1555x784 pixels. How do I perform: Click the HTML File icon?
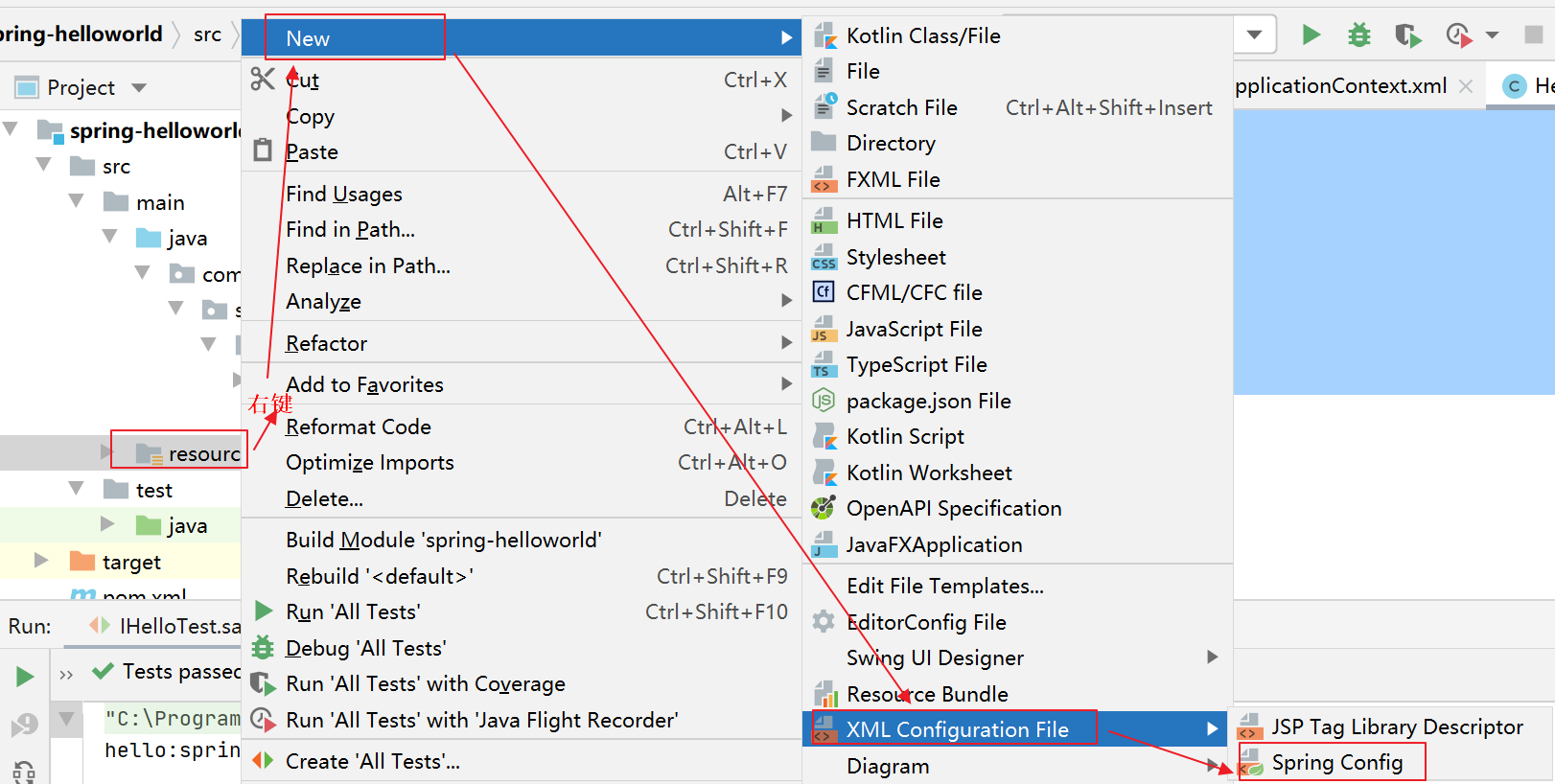pos(824,221)
